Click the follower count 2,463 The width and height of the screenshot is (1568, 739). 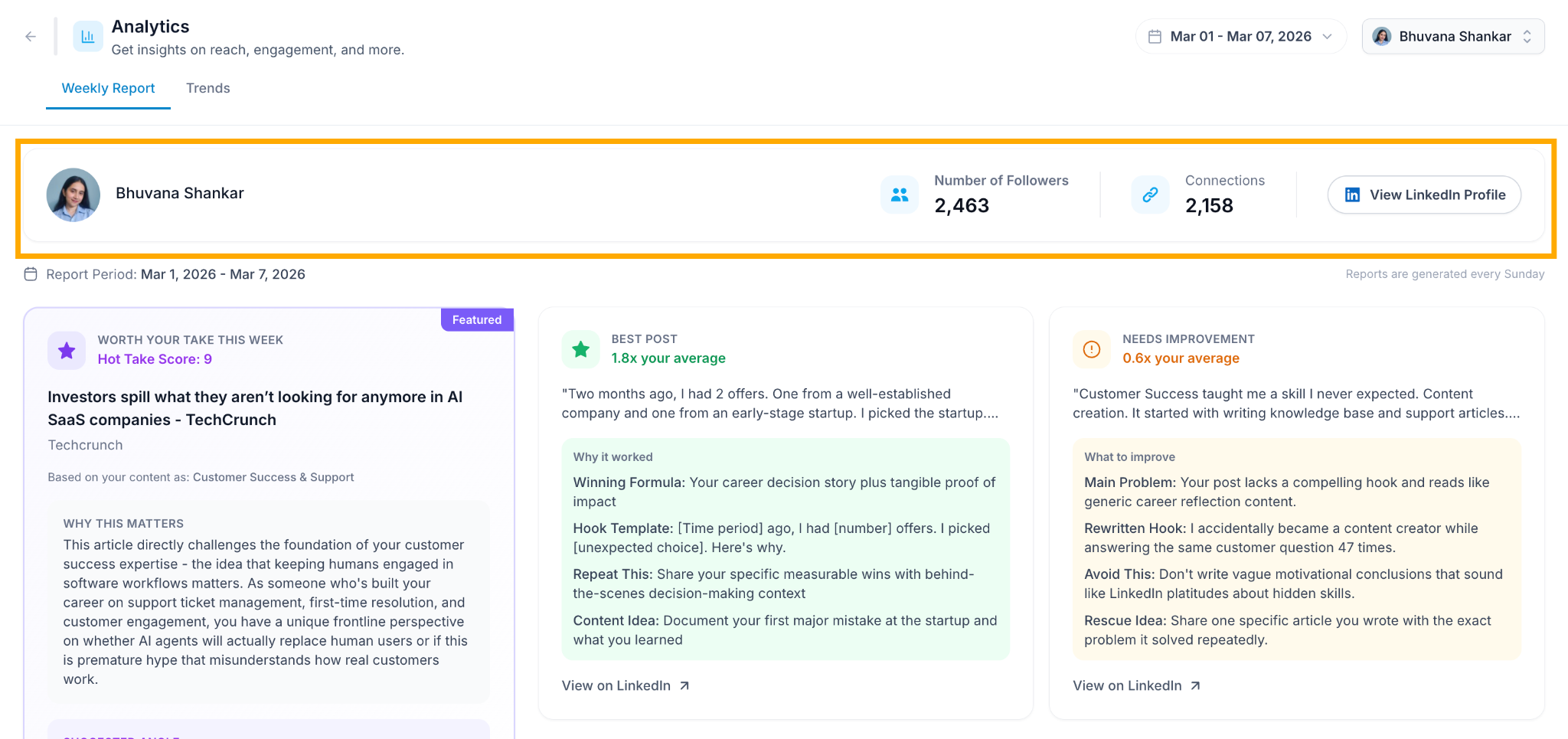pos(962,206)
